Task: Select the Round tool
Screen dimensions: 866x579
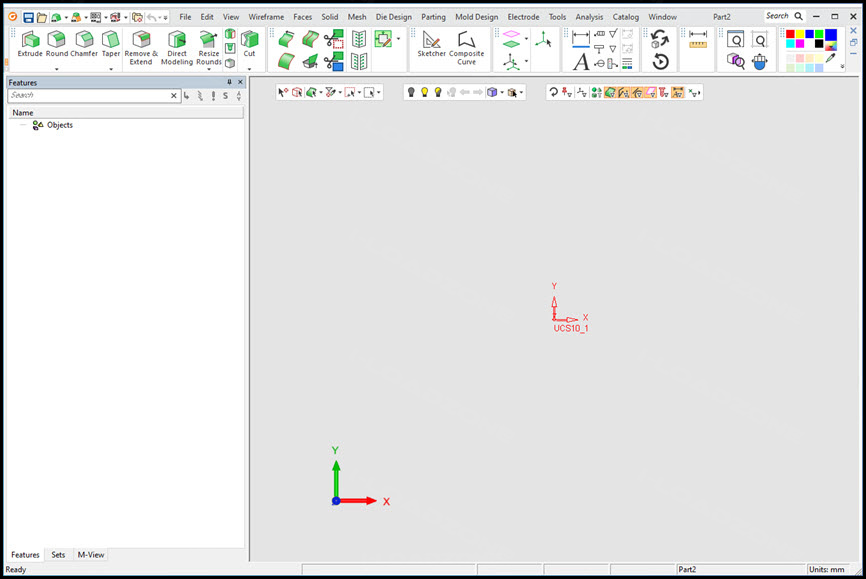Action: tap(56, 44)
